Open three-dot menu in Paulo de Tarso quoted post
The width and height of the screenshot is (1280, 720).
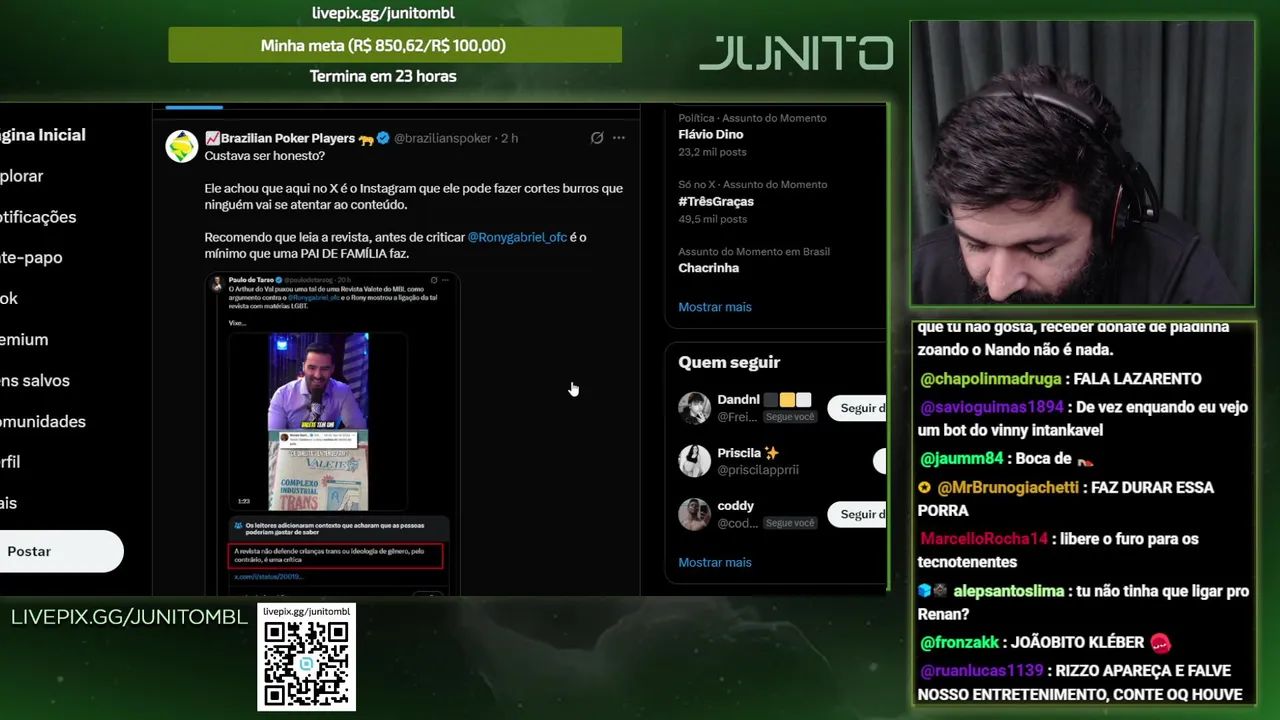tap(445, 280)
